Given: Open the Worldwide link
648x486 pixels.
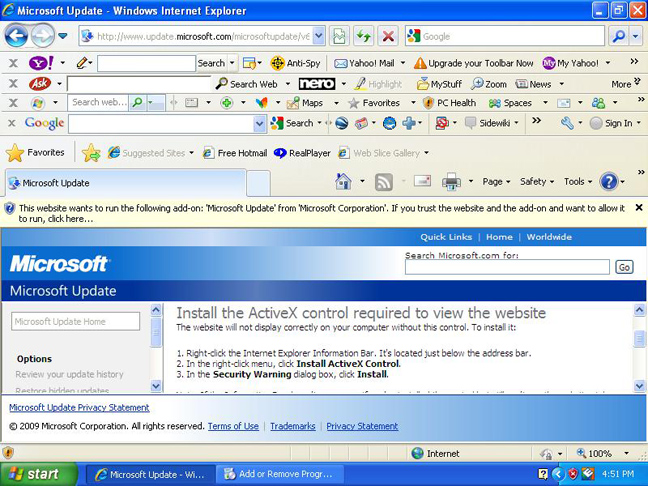Looking at the screenshot, I should point(549,237).
